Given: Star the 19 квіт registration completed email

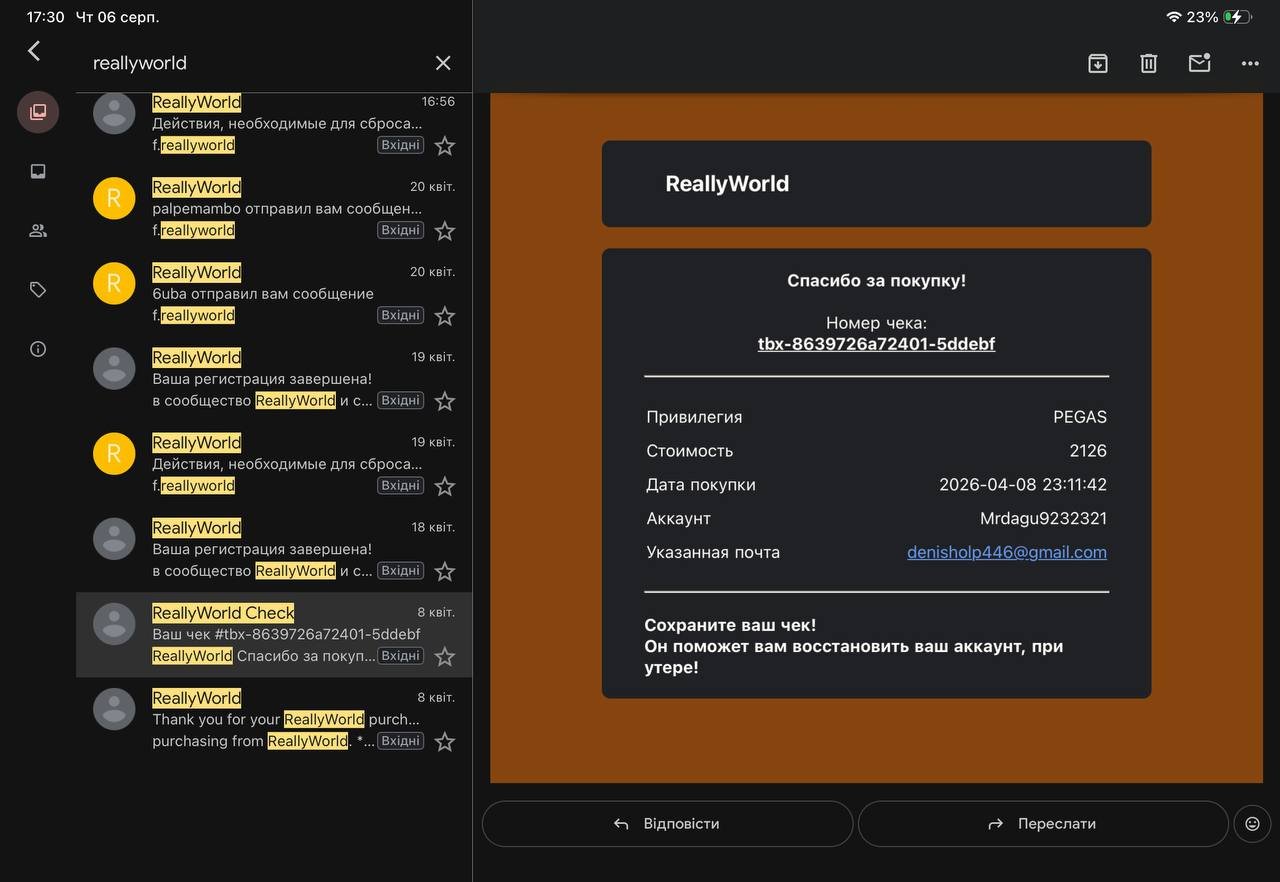Looking at the screenshot, I should point(445,401).
